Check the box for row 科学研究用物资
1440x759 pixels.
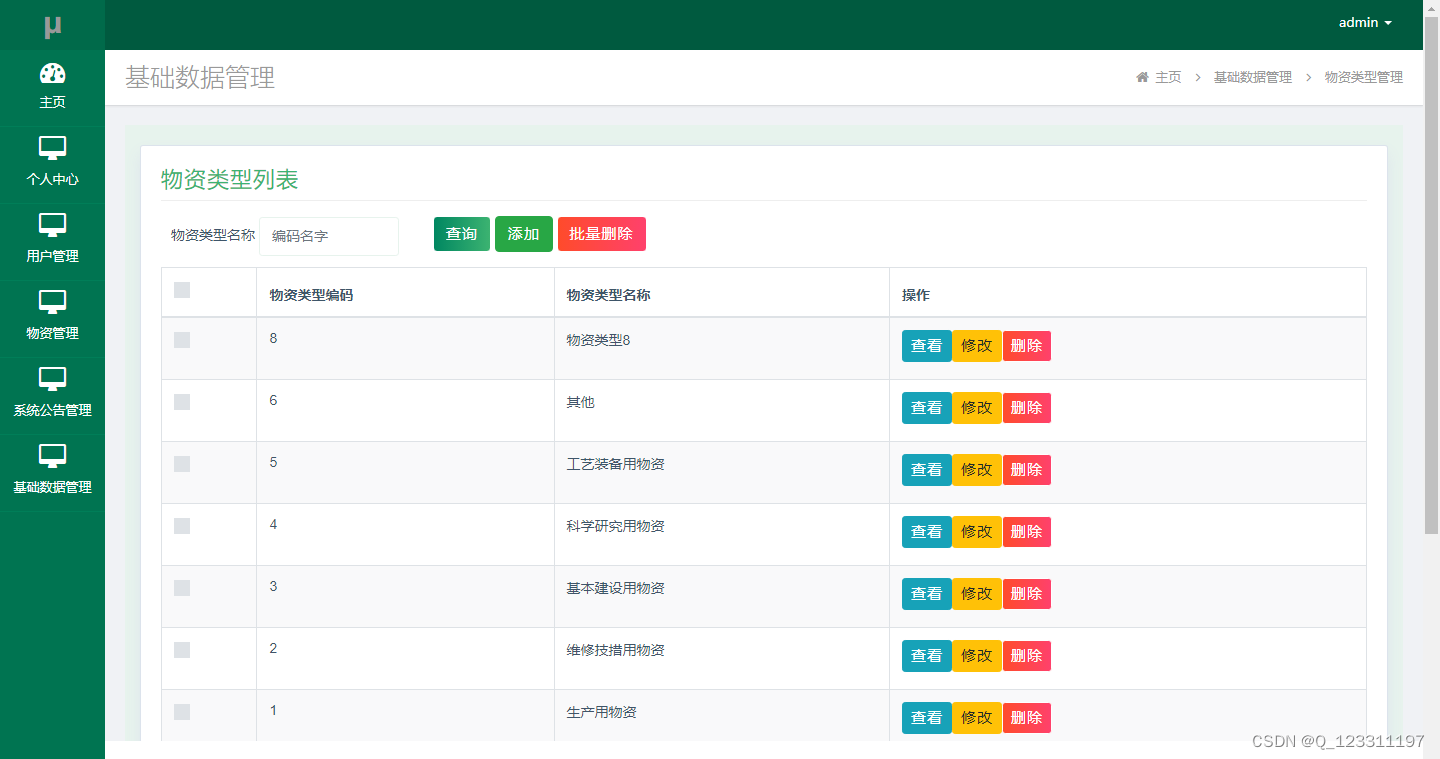click(182, 526)
